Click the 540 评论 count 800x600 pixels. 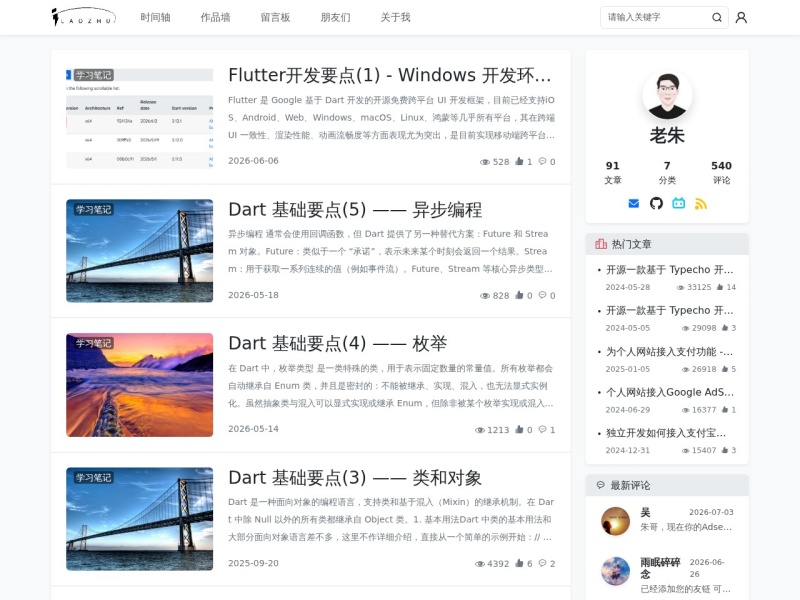point(721,172)
